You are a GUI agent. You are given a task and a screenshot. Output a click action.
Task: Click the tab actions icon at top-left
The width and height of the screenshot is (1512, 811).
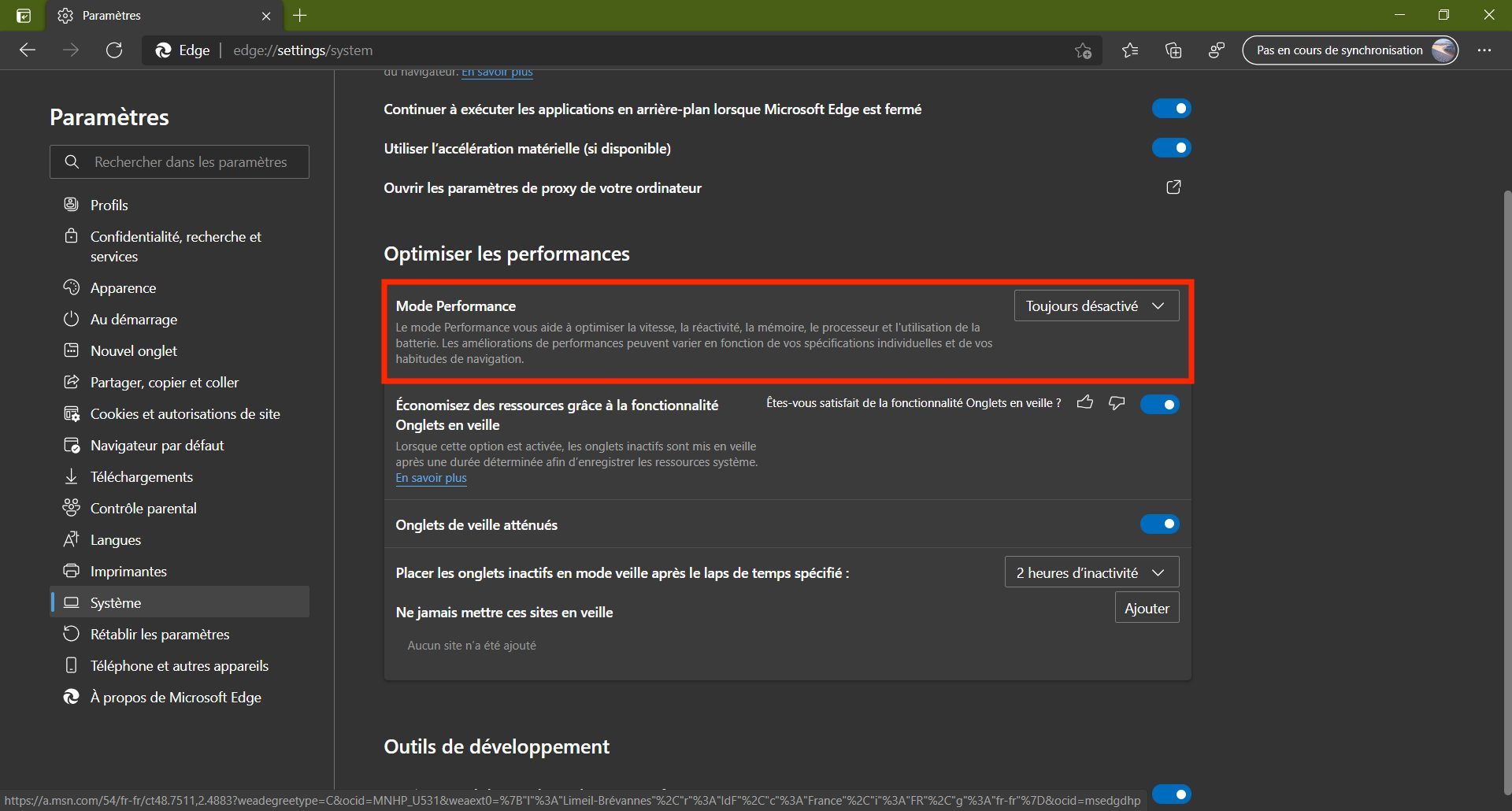(24, 16)
